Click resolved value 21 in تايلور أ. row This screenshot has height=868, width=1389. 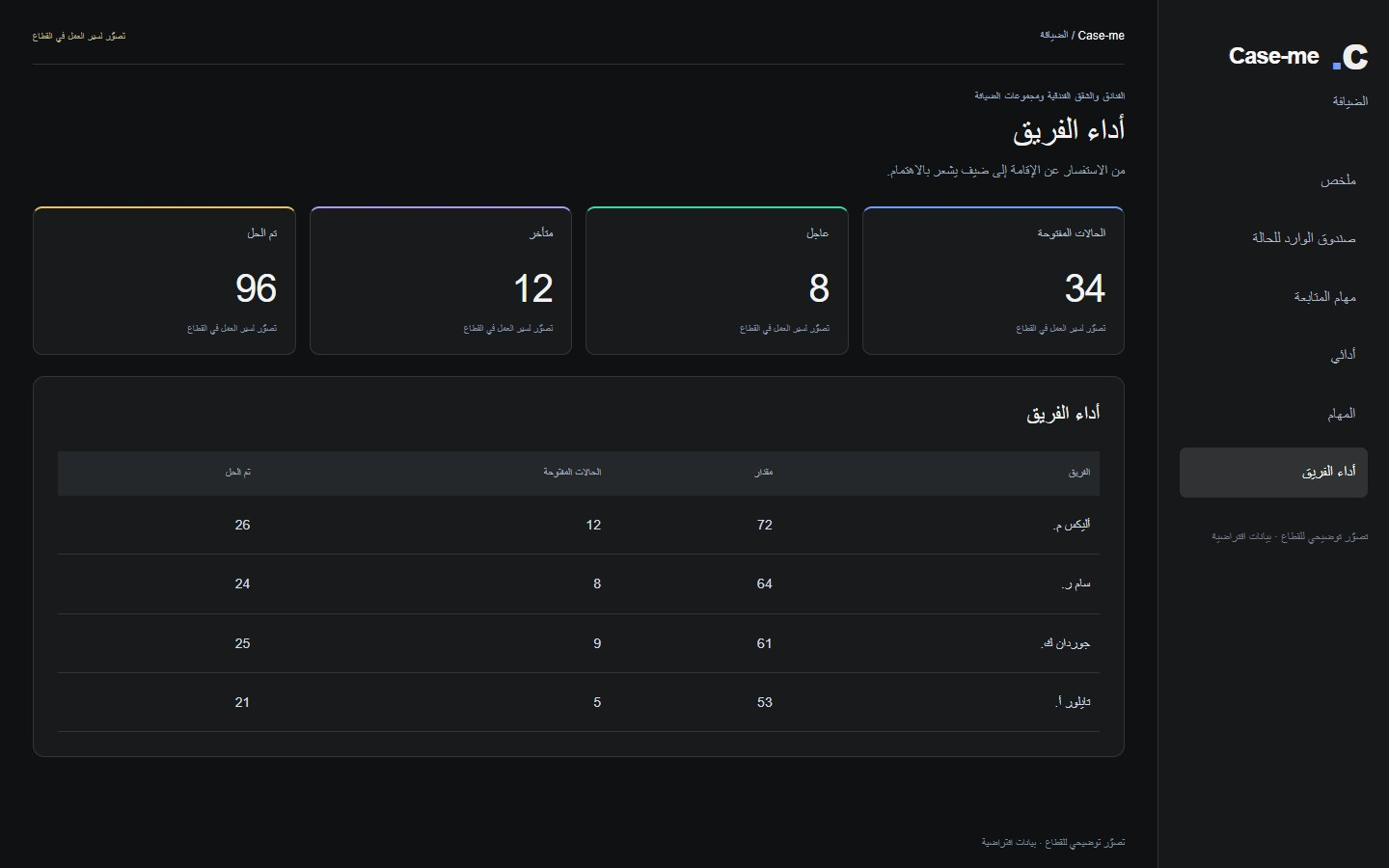pyautogui.click(x=242, y=703)
